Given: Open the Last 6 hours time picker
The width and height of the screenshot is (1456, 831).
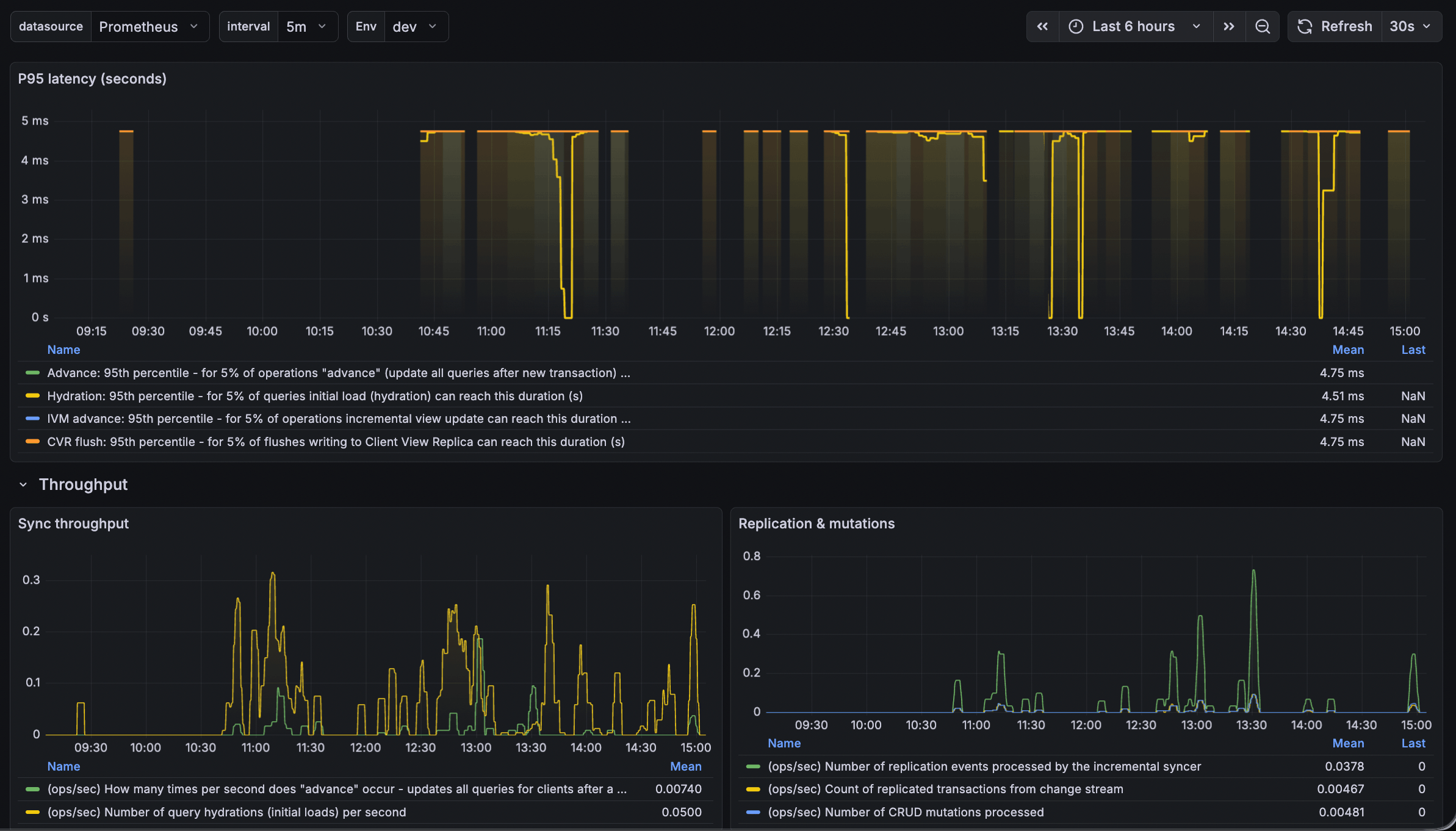Looking at the screenshot, I should (1135, 26).
